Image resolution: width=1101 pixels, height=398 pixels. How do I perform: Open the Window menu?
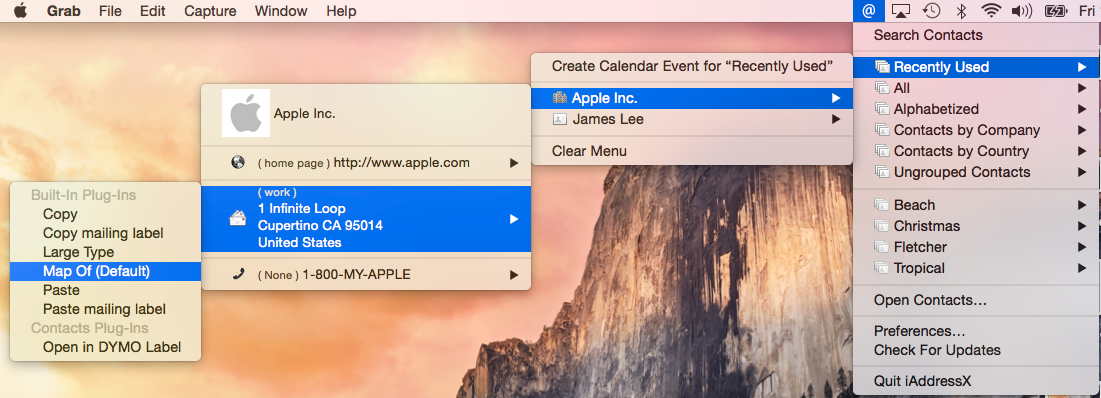pos(281,11)
